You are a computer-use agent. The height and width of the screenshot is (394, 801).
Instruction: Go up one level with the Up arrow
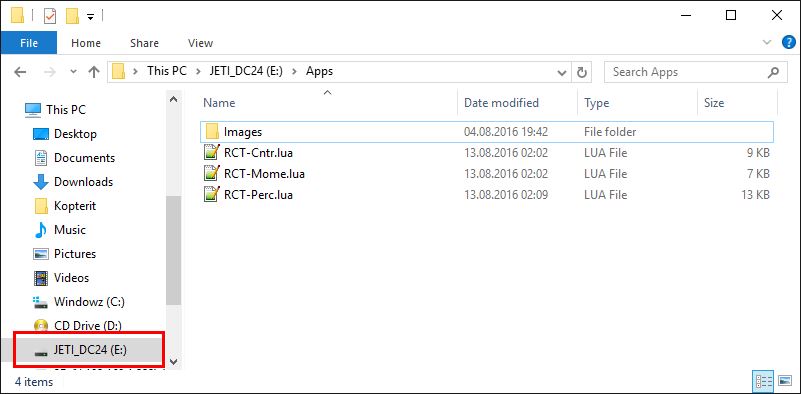93,72
